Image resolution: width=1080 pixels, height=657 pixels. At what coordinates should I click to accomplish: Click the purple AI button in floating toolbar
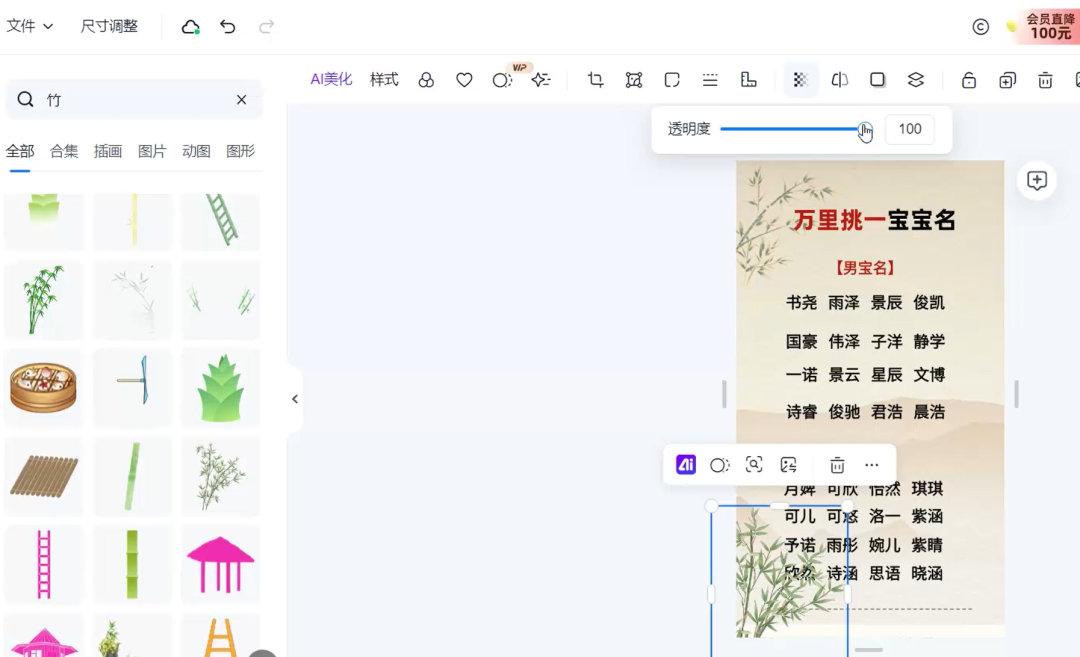[x=685, y=465]
